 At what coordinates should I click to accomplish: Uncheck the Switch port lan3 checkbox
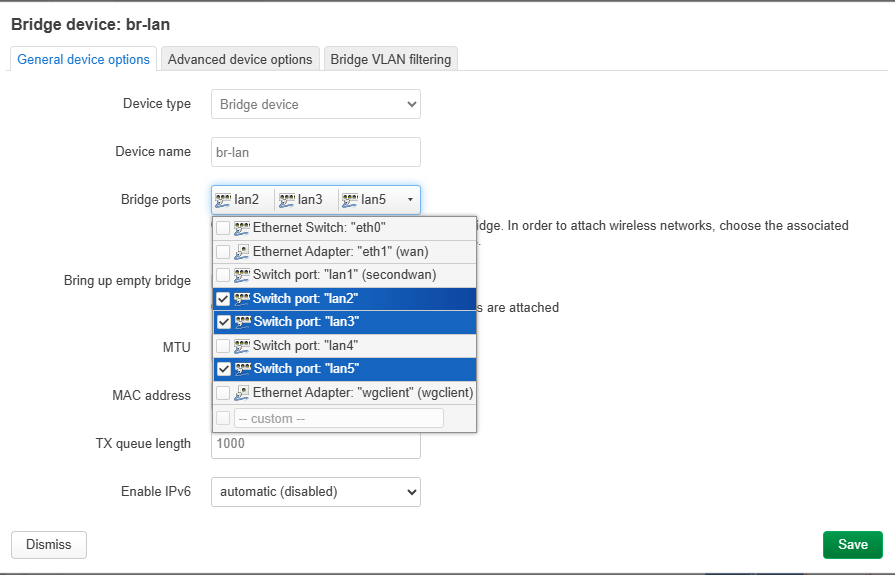click(224, 322)
